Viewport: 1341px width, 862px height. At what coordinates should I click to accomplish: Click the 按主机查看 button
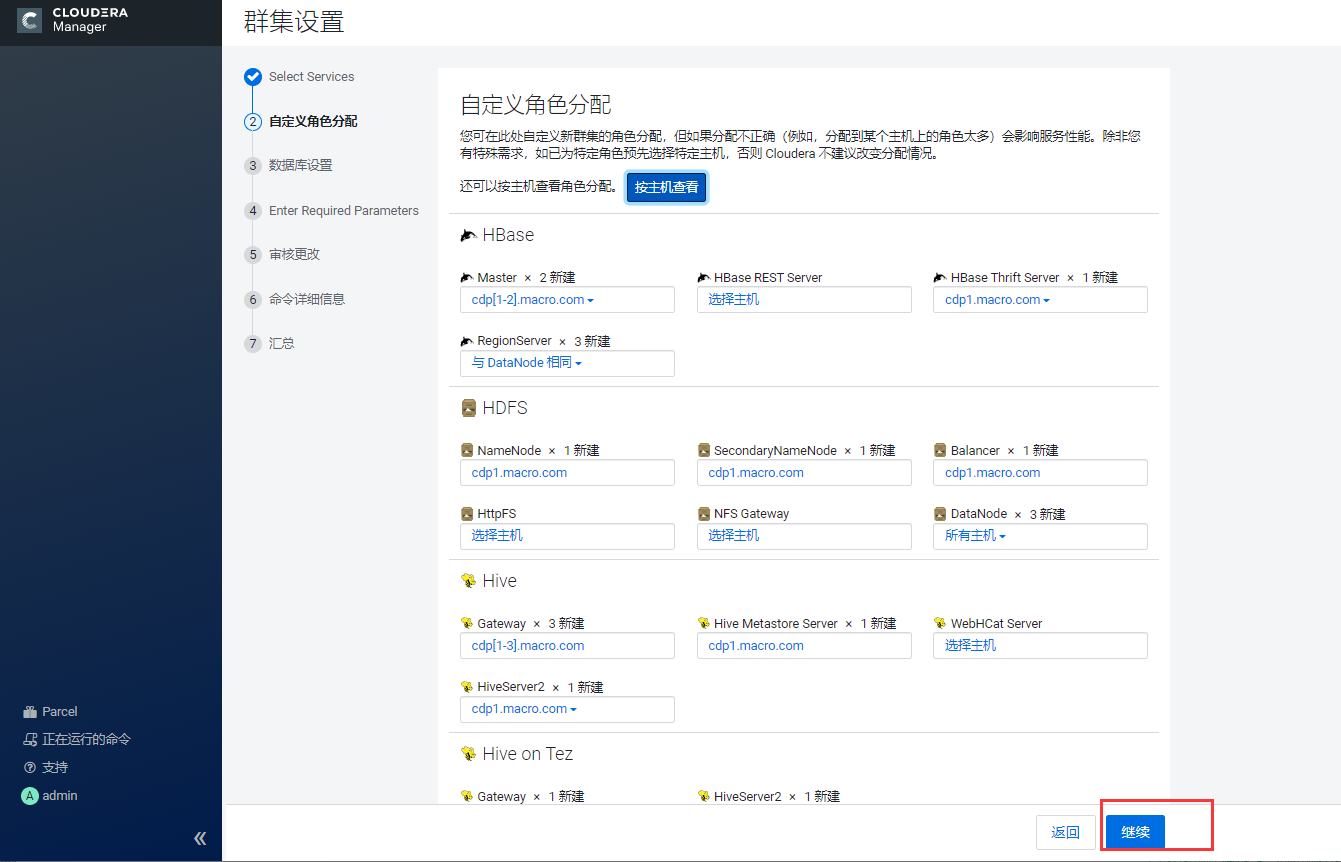pos(667,187)
